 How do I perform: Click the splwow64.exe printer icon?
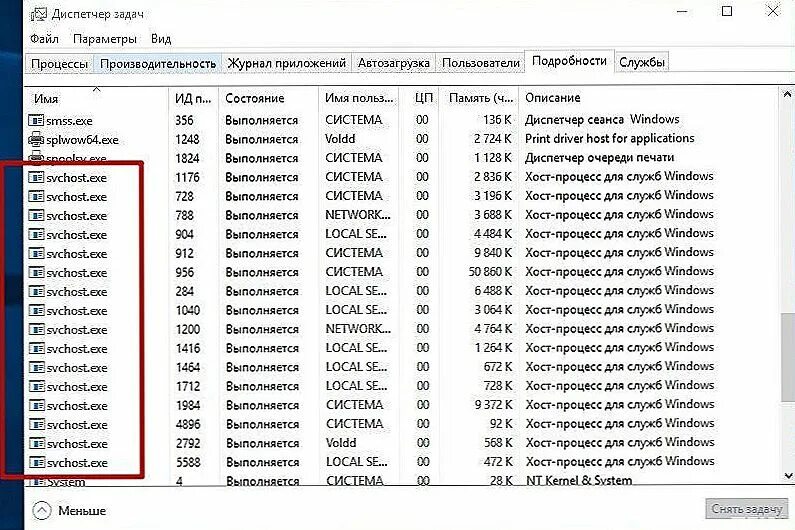pos(36,139)
